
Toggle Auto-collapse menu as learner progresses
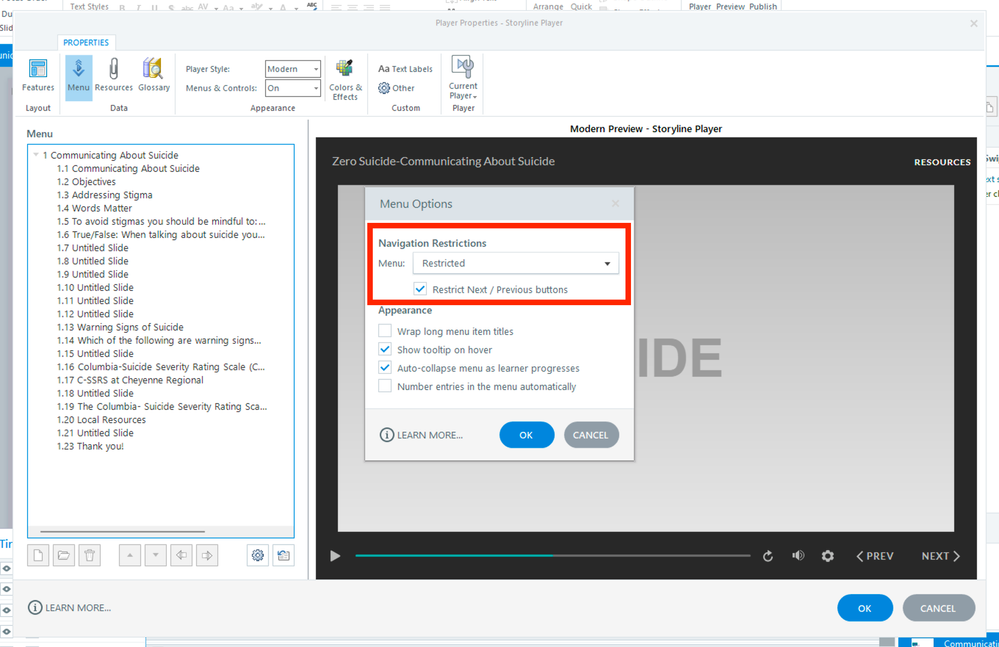[385, 368]
